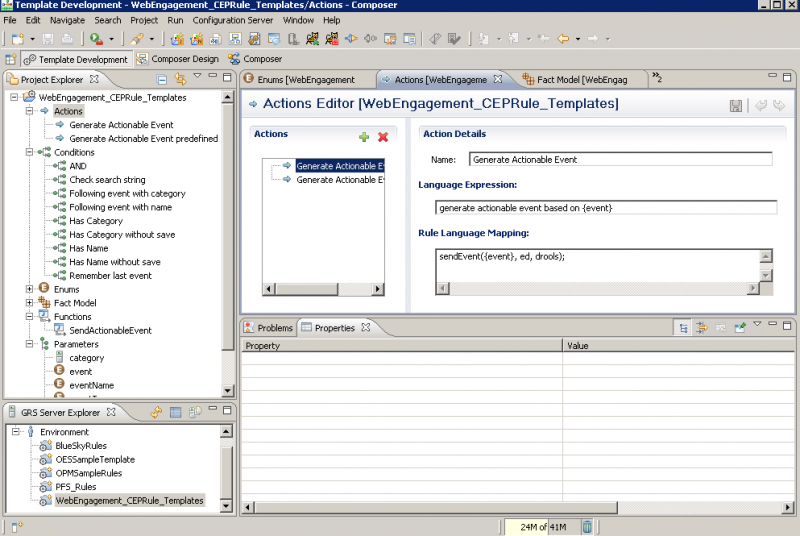Viewport: 800px width, 536px height.
Task: Click the Tomcat start cat icon
Action: 312,39
